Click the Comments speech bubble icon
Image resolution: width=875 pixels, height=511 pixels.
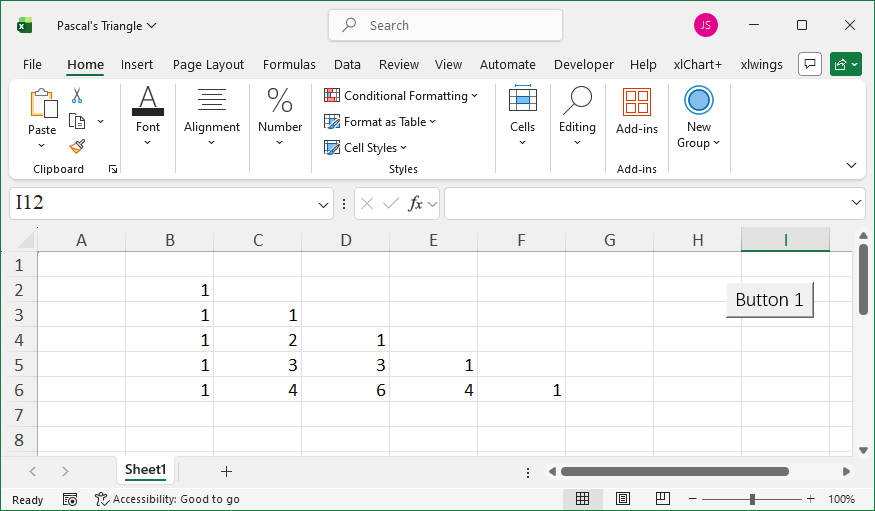point(809,64)
